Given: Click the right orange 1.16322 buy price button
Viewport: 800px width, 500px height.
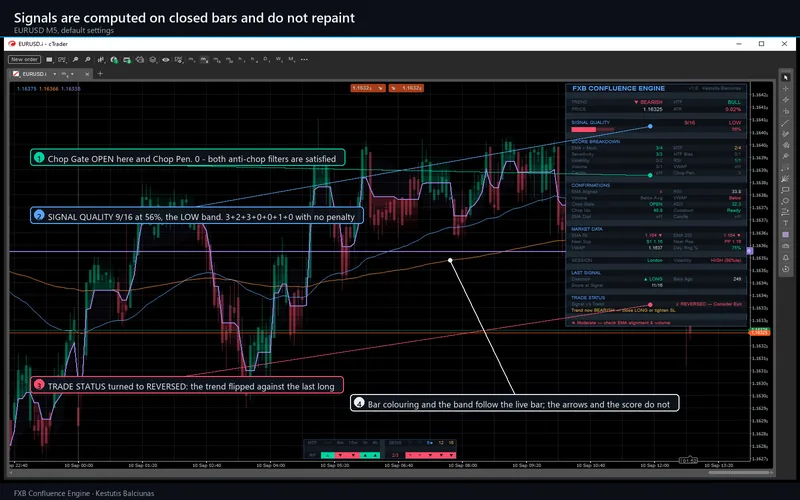Looking at the screenshot, I should 407,88.
